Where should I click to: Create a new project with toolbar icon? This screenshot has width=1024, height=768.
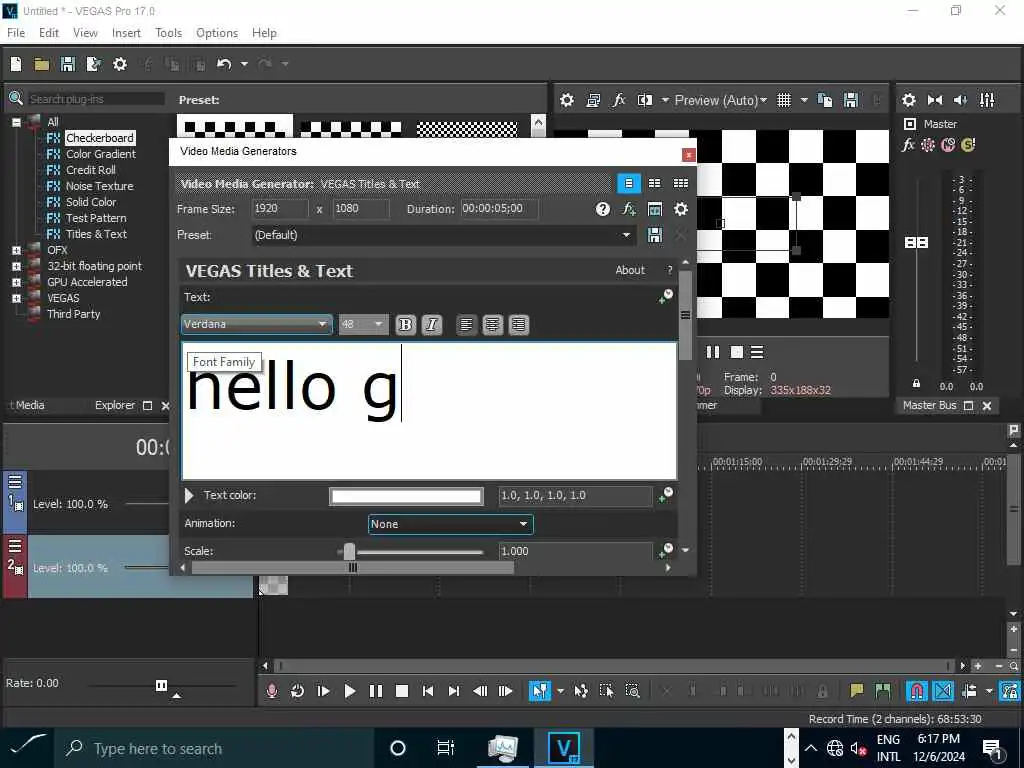point(16,64)
